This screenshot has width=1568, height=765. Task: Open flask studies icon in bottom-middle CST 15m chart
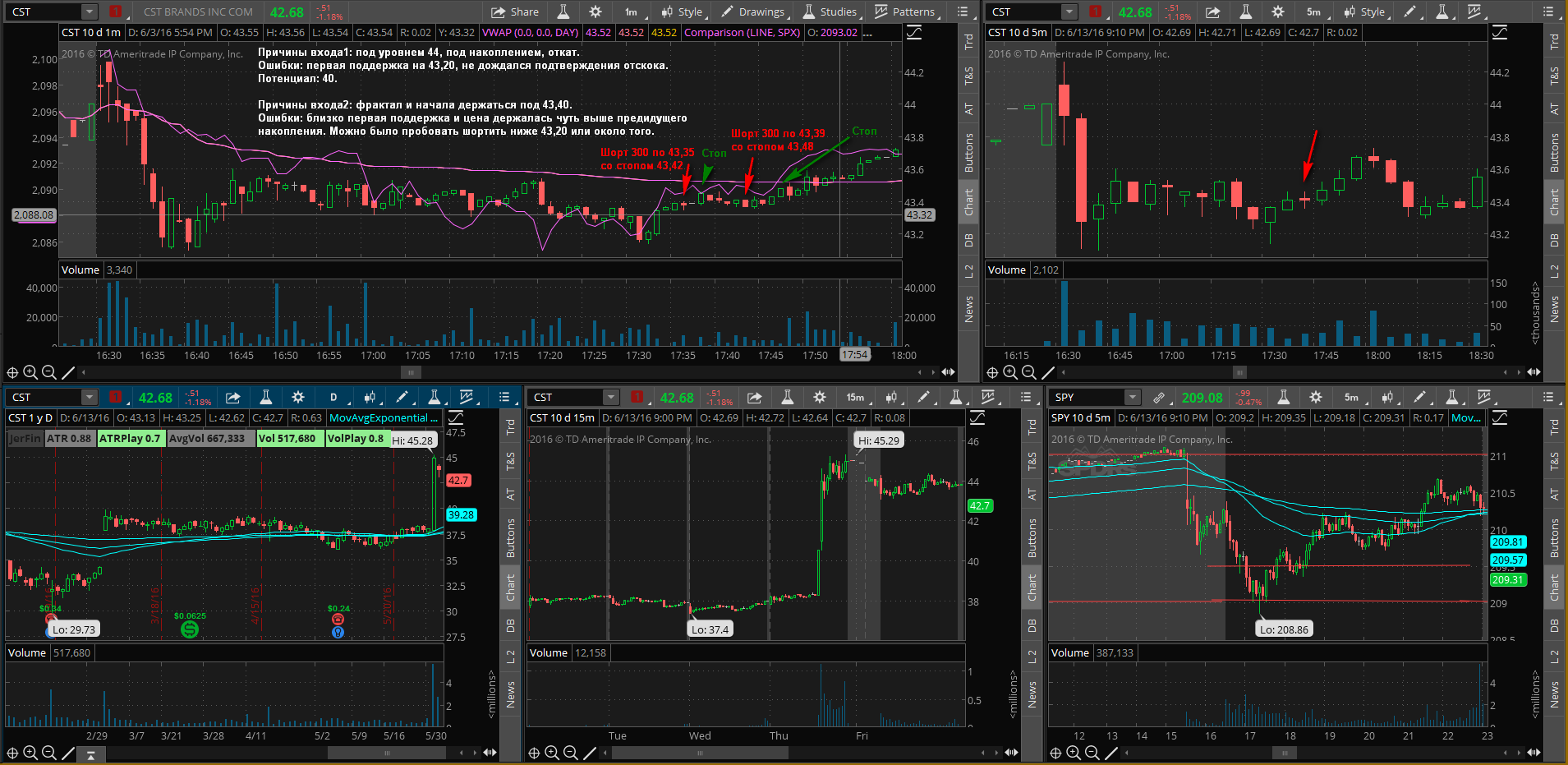(787, 397)
